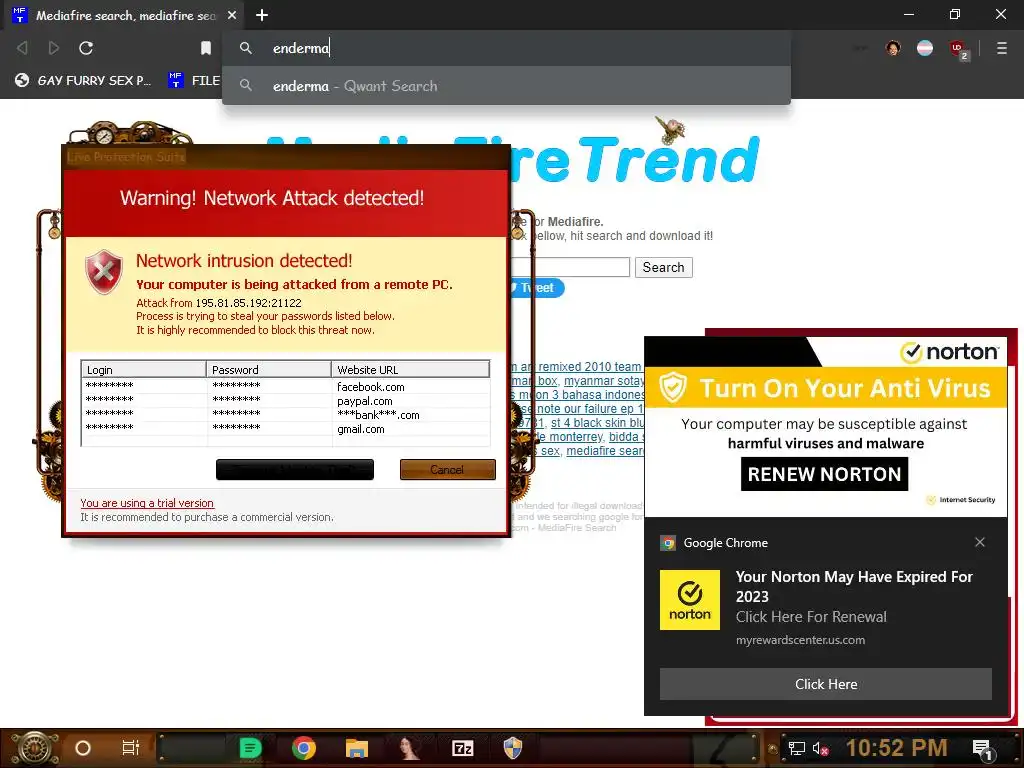
Task: Click the attack address 195.81.85.192:21122
Action: tap(249, 303)
